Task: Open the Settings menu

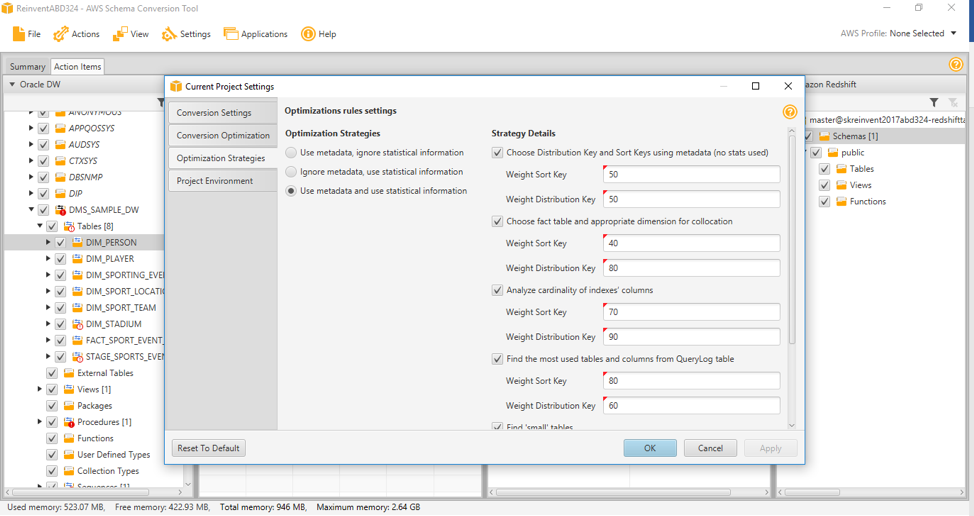Action: 186,34
